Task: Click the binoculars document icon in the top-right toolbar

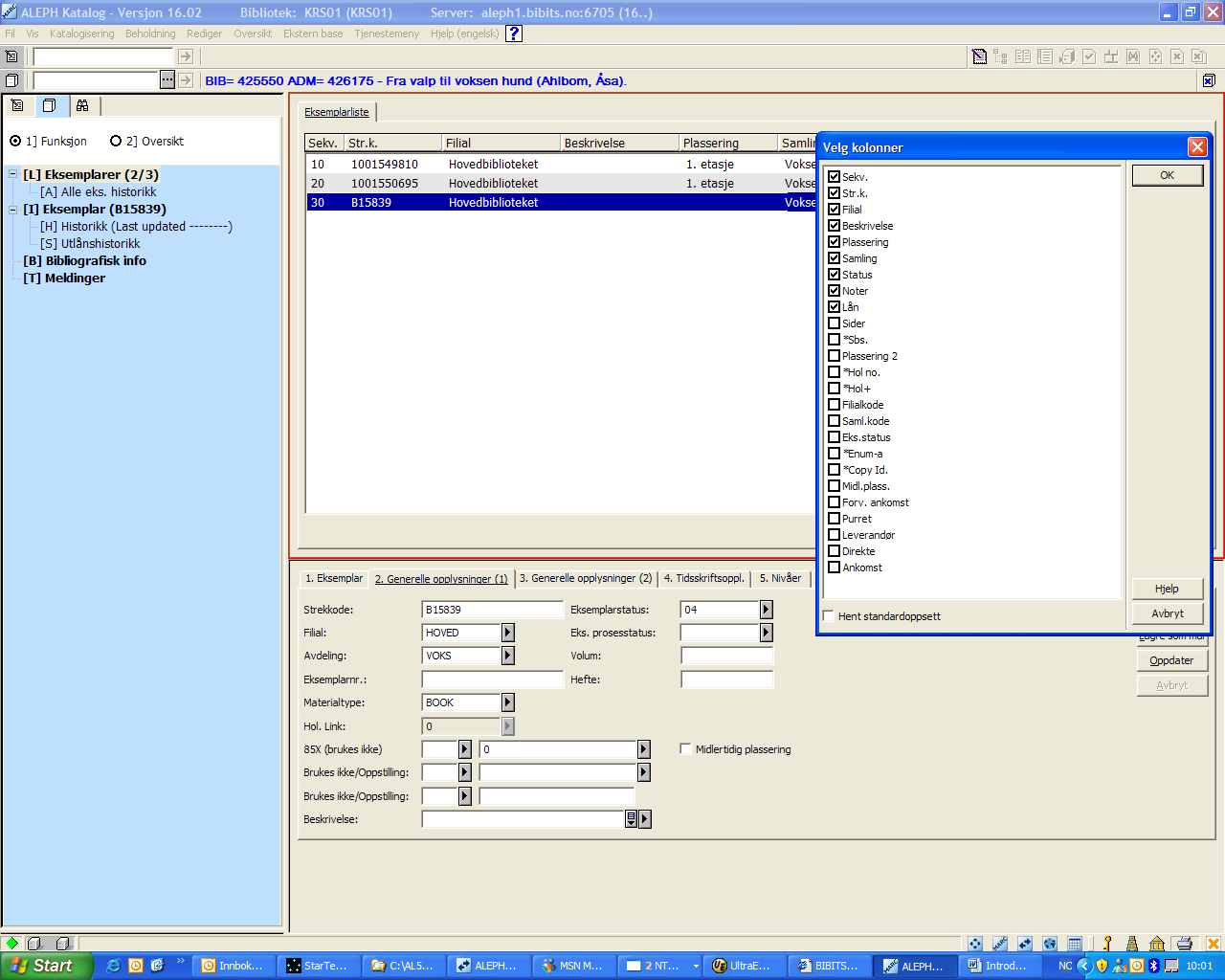Action: coord(1133,56)
